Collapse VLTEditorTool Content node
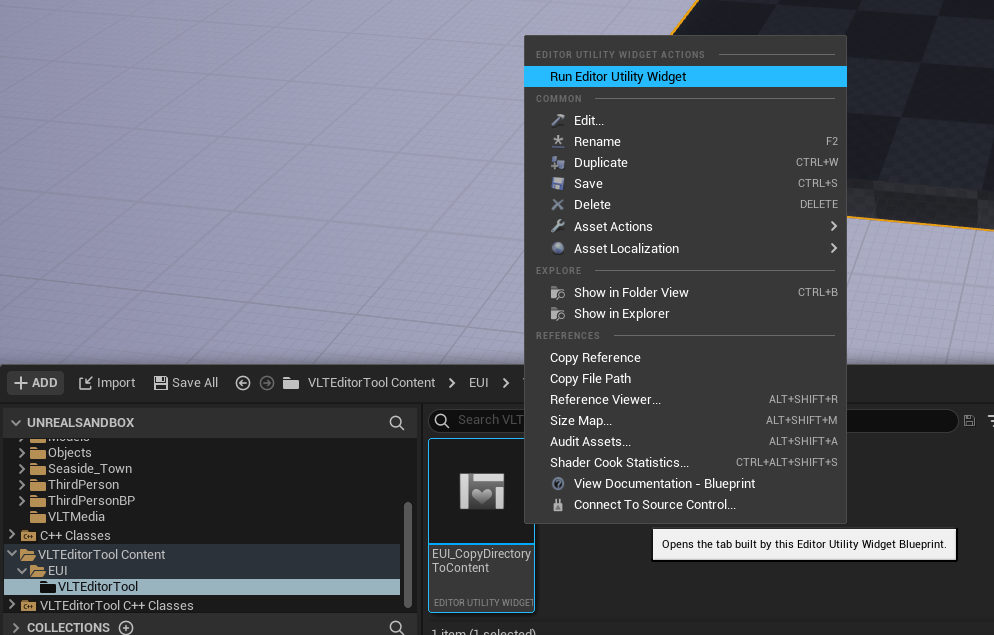Viewport: 994px width, 635px height. (x=11, y=554)
